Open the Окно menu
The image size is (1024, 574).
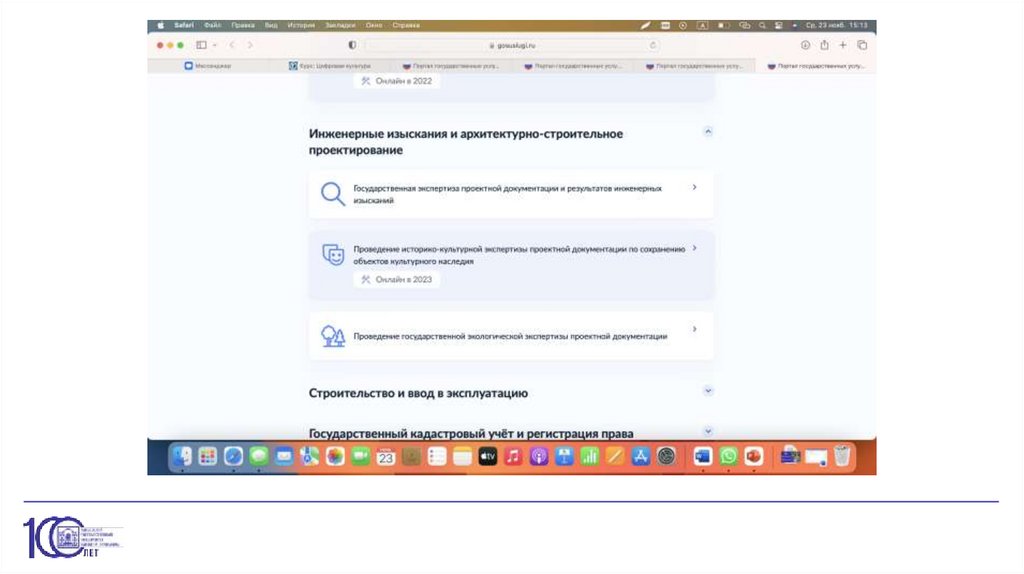pyautogui.click(x=374, y=25)
